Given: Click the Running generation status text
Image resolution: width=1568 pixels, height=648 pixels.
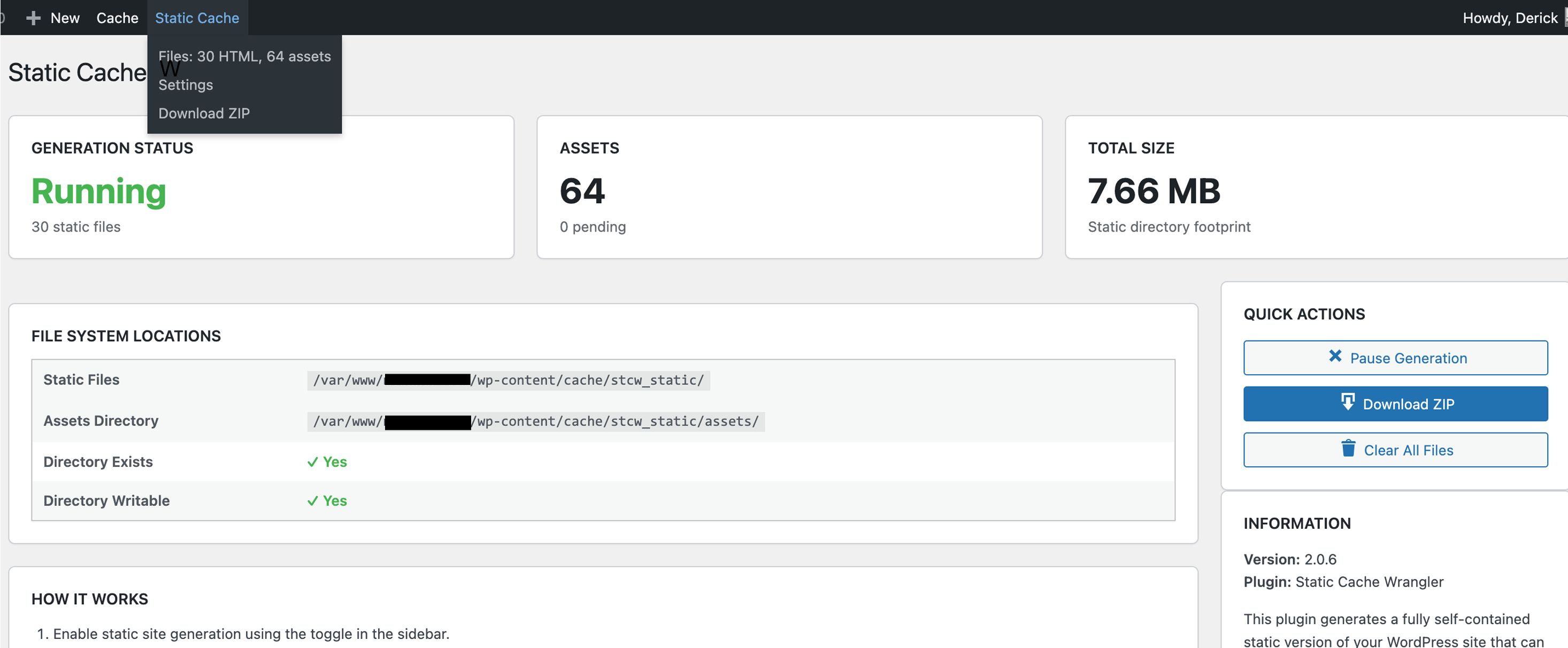Looking at the screenshot, I should pos(98,191).
